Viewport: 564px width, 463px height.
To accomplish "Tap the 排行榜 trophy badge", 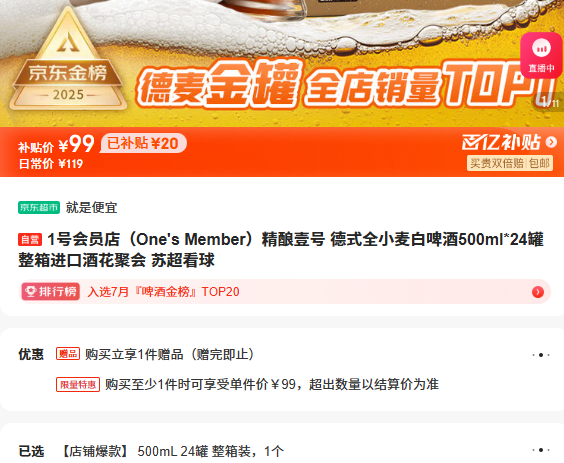I will tap(50, 291).
